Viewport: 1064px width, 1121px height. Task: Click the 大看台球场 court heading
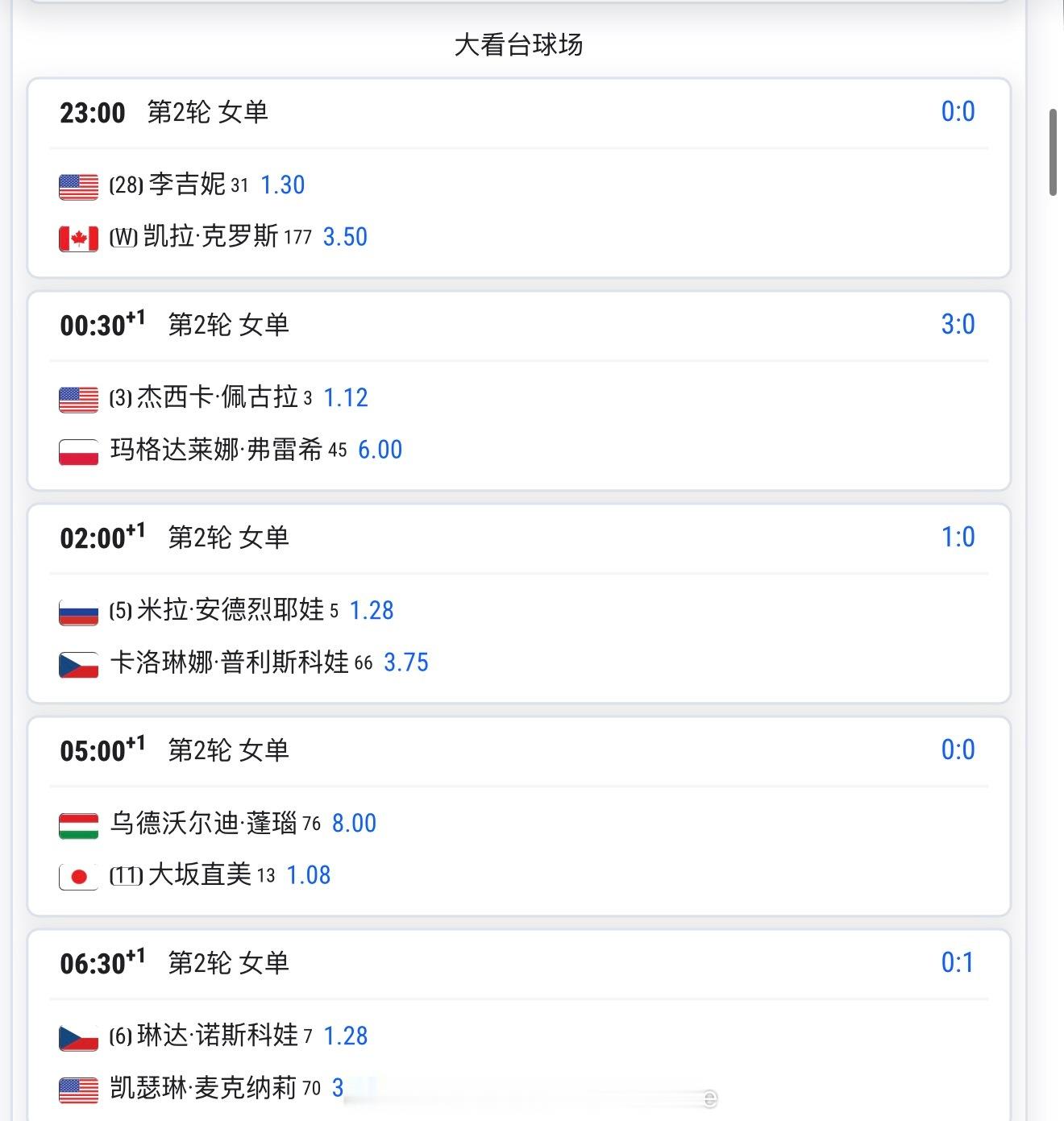(518, 45)
